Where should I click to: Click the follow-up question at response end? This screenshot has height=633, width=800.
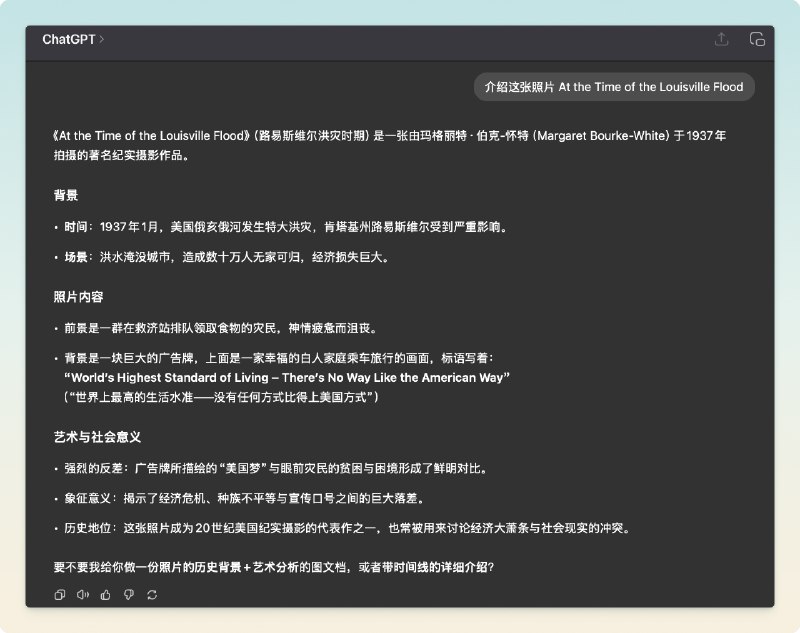point(274,567)
